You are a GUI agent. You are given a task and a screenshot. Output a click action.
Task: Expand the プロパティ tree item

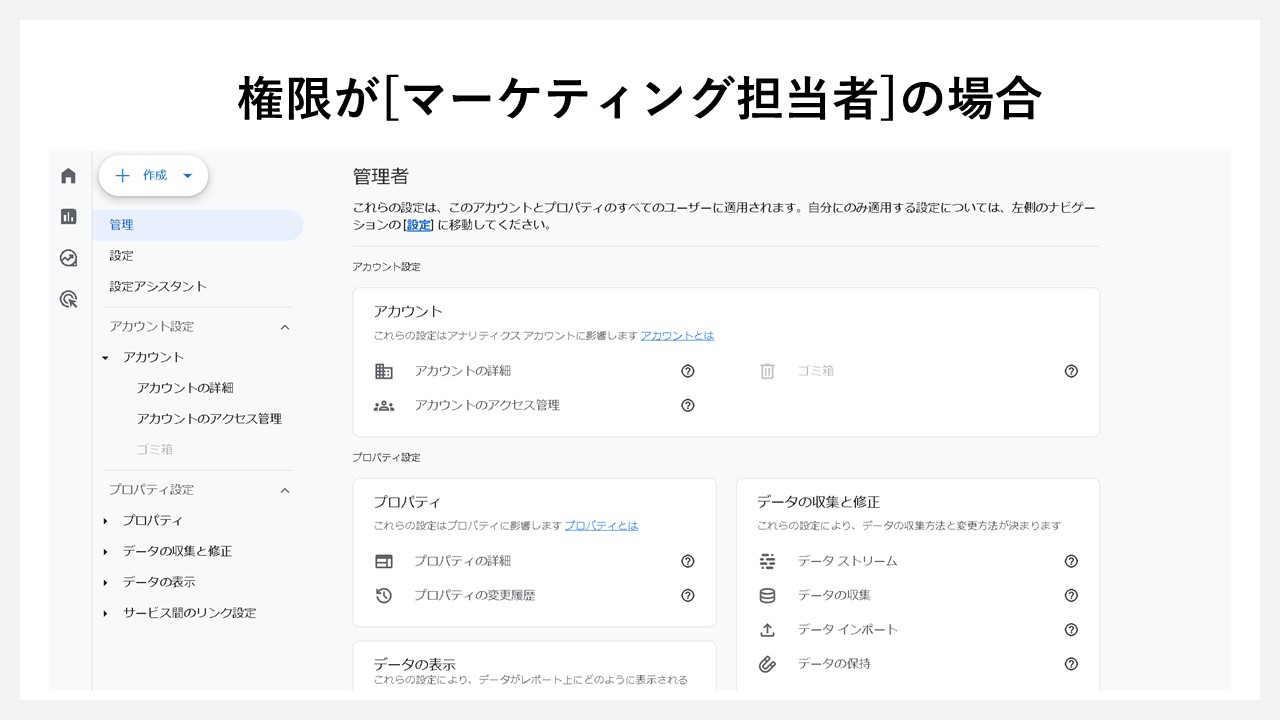coord(108,520)
